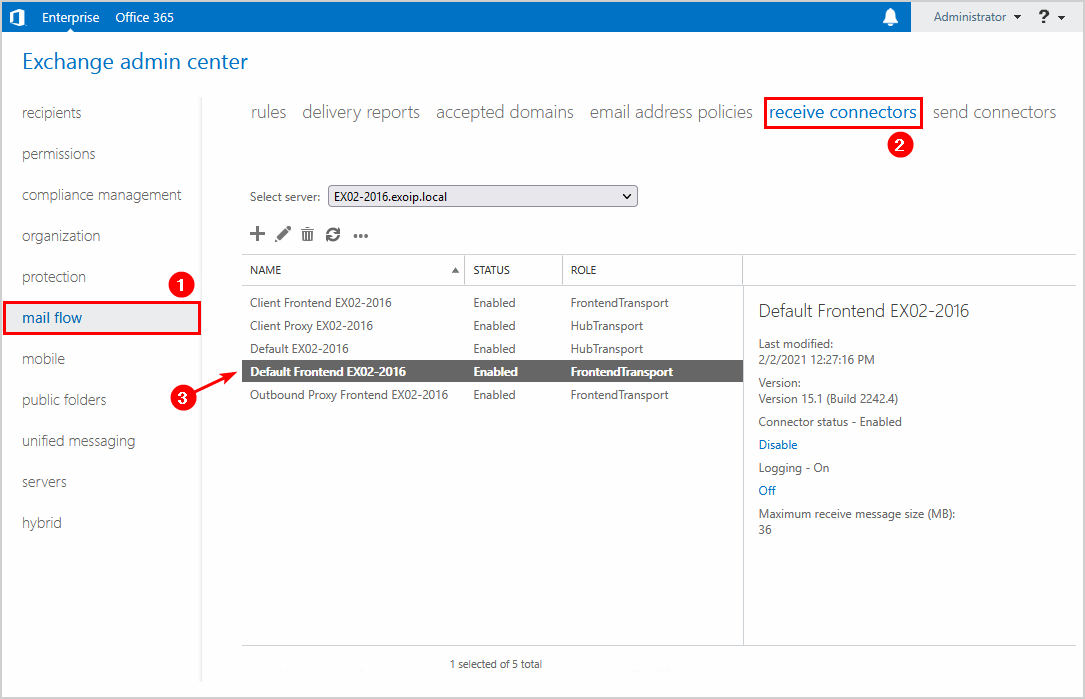The image size is (1085, 699).
Task: Select Default Frontend EX02-2016 connector row
Action: click(492, 372)
